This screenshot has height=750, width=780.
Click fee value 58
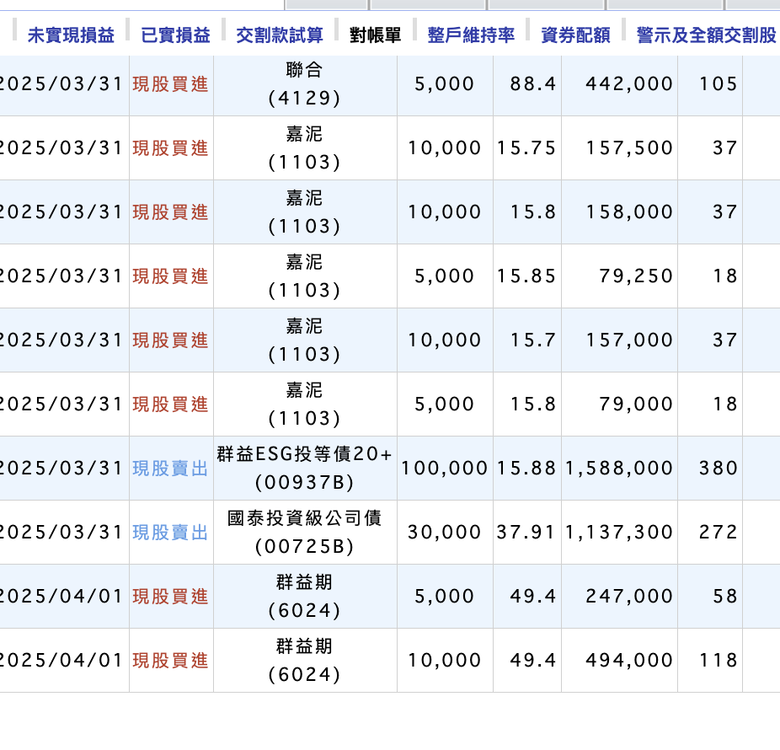(x=725, y=597)
